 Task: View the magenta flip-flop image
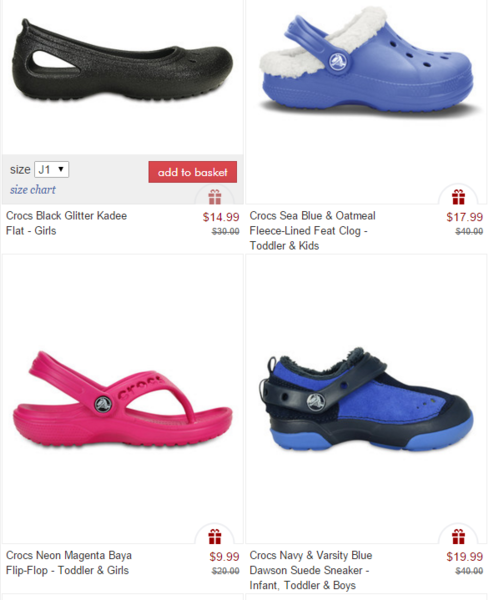point(122,399)
